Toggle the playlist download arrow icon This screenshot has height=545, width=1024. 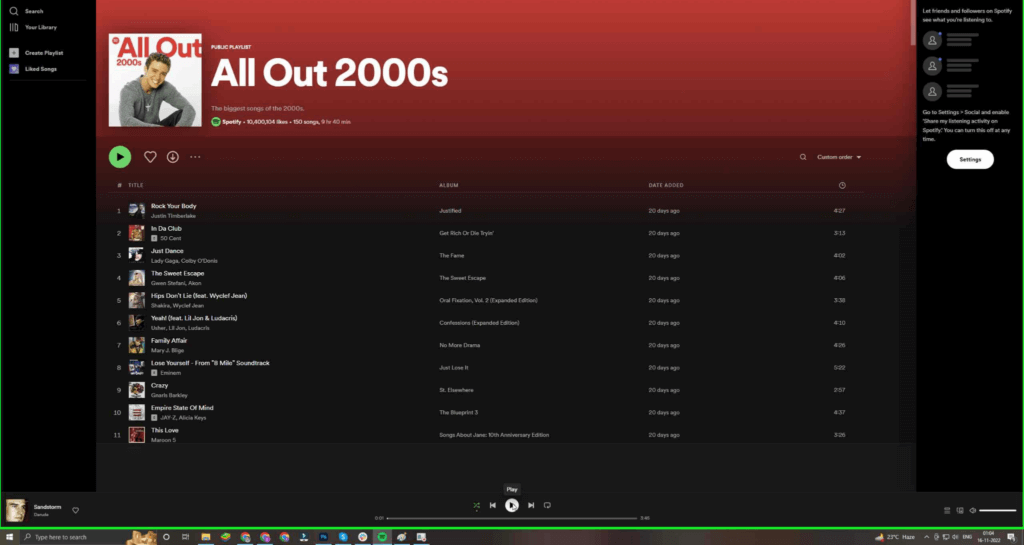(172, 157)
